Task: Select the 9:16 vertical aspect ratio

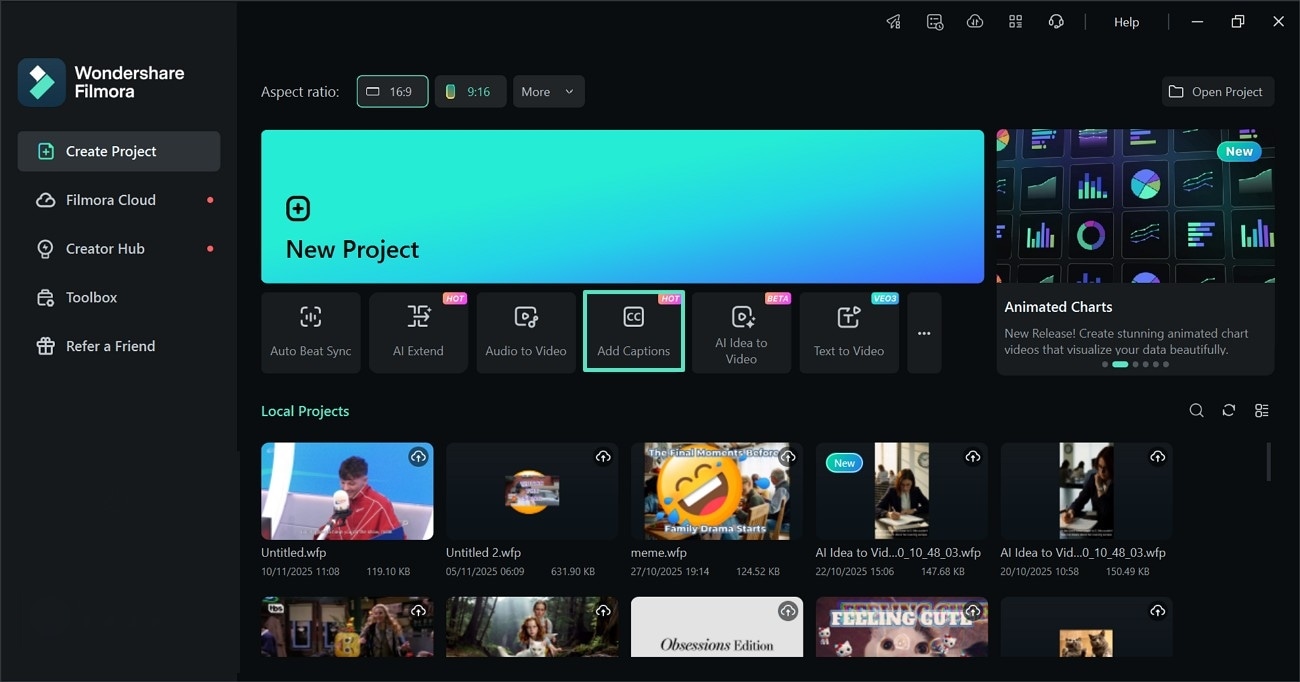Action: tap(470, 91)
